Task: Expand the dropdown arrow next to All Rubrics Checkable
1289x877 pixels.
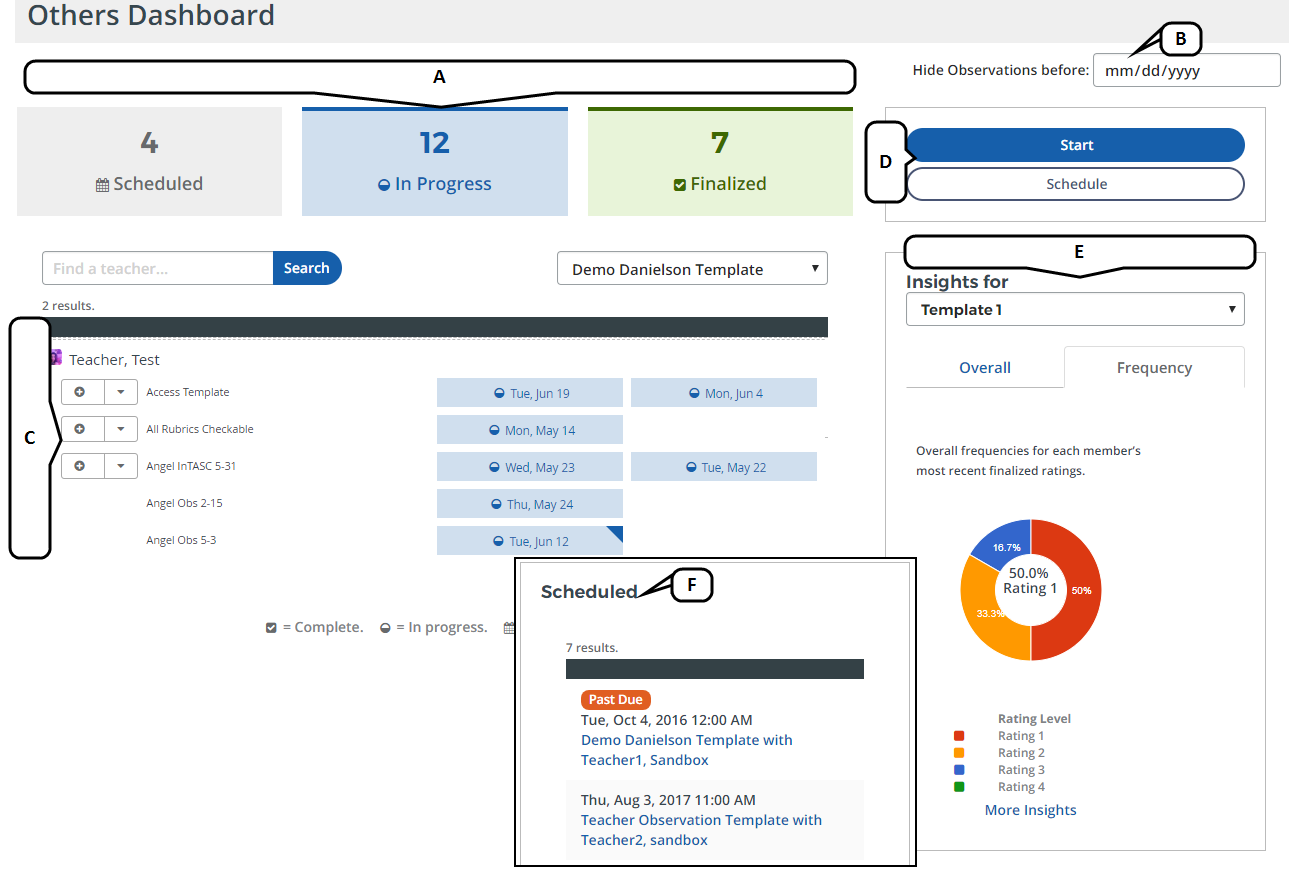Action: pyautogui.click(x=121, y=429)
